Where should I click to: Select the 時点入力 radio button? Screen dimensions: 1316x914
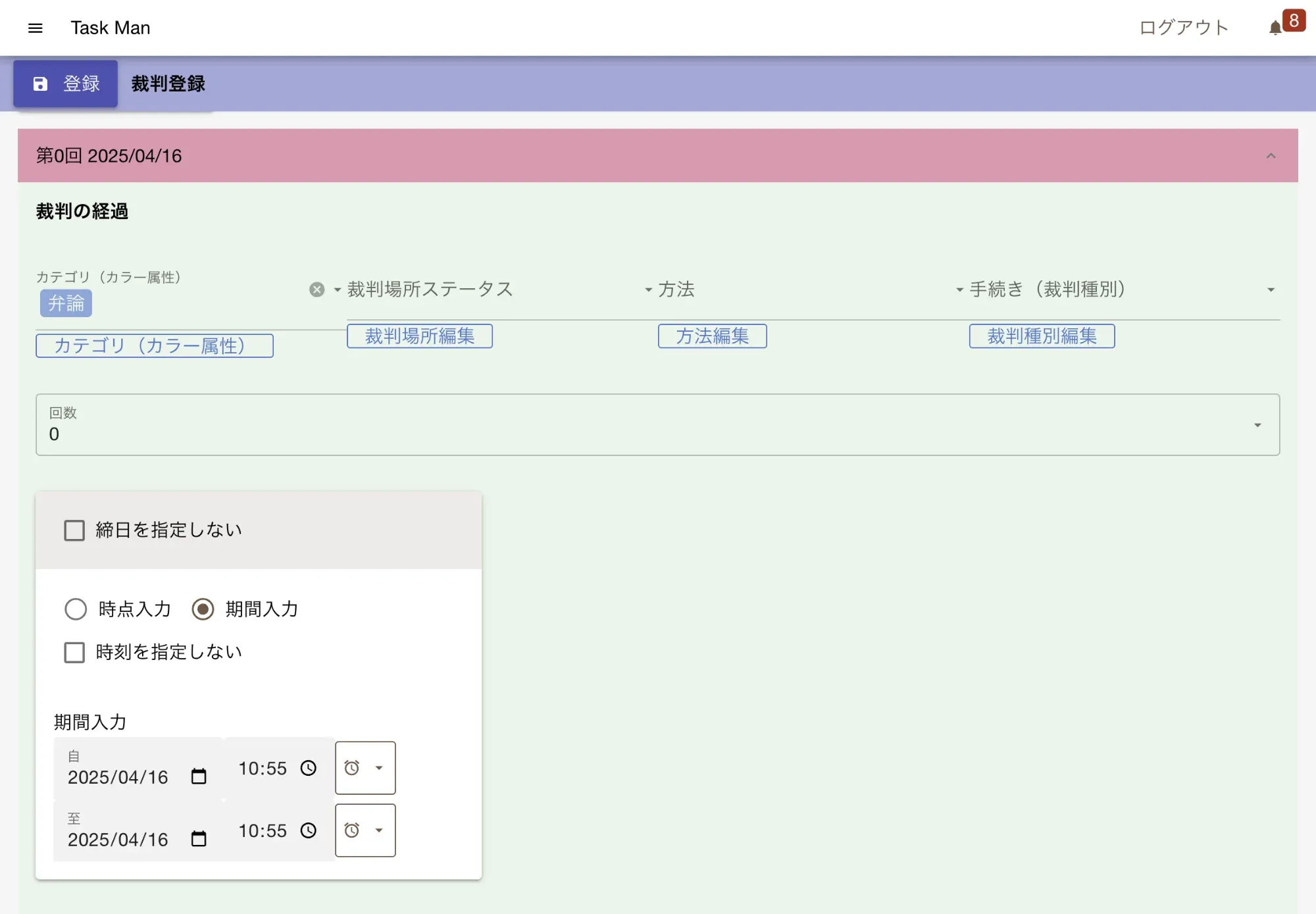76,609
